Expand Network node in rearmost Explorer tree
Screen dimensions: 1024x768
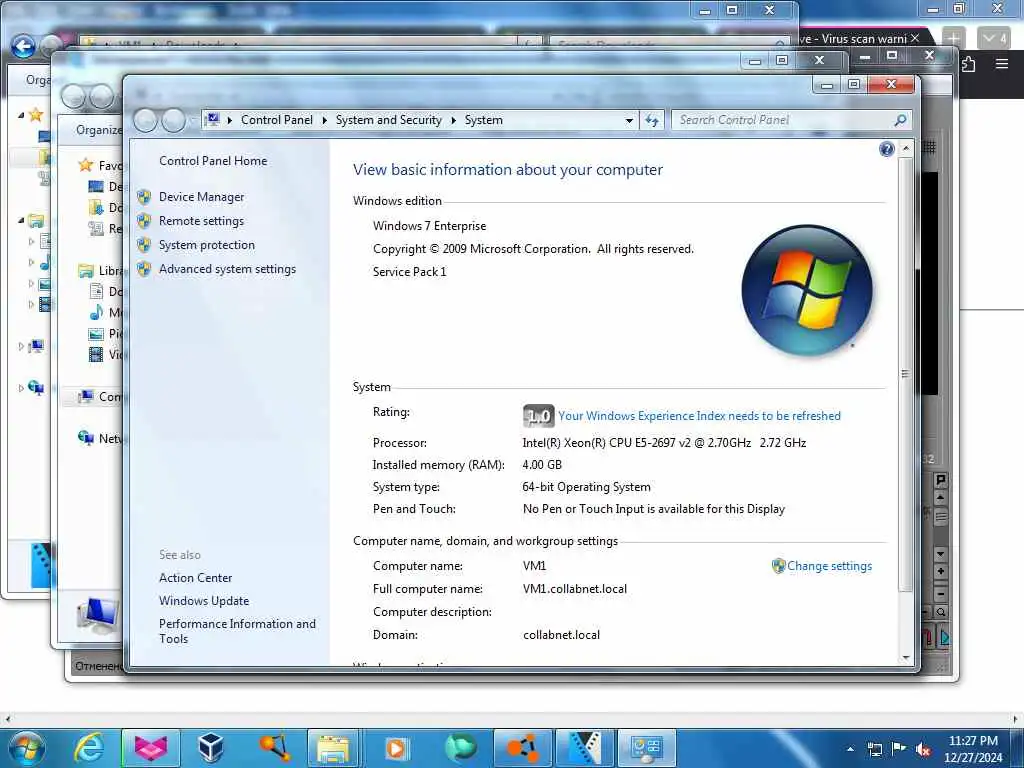(21, 388)
